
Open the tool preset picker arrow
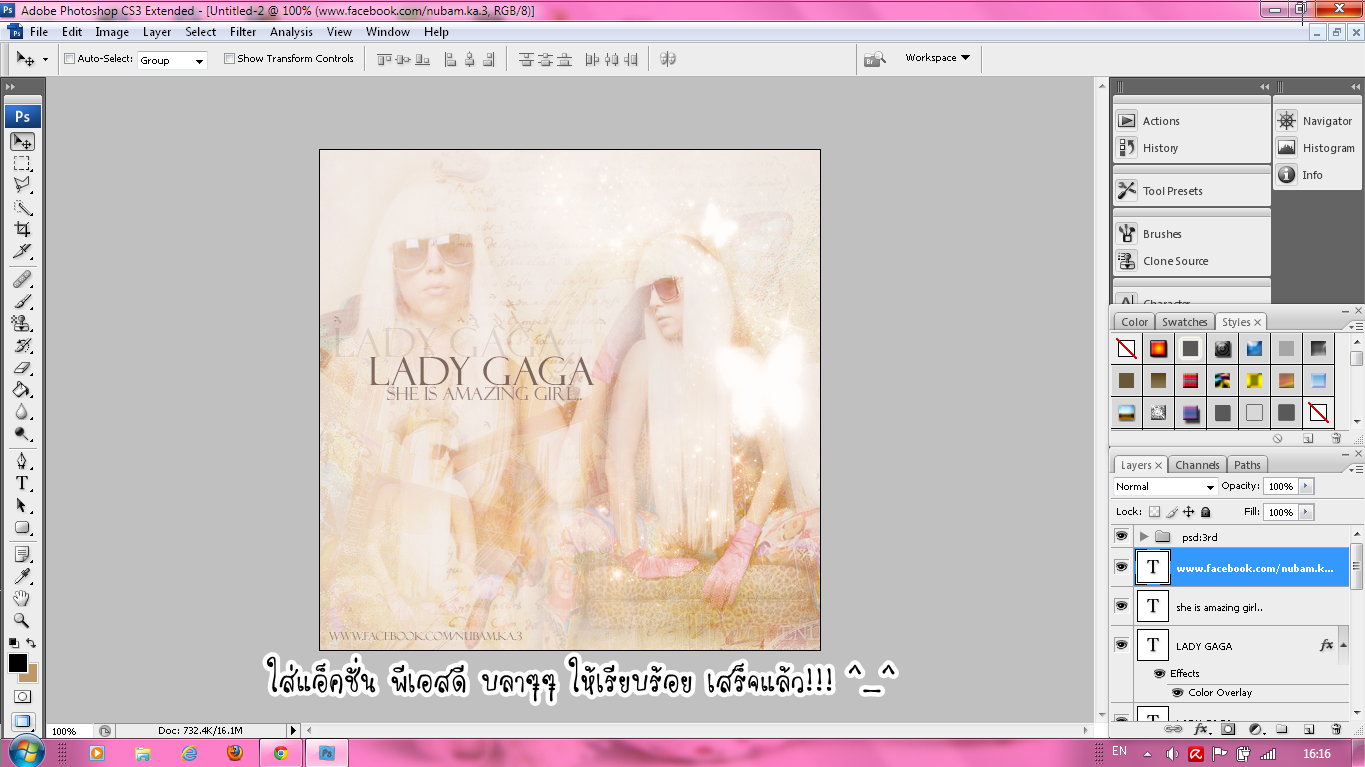45,59
